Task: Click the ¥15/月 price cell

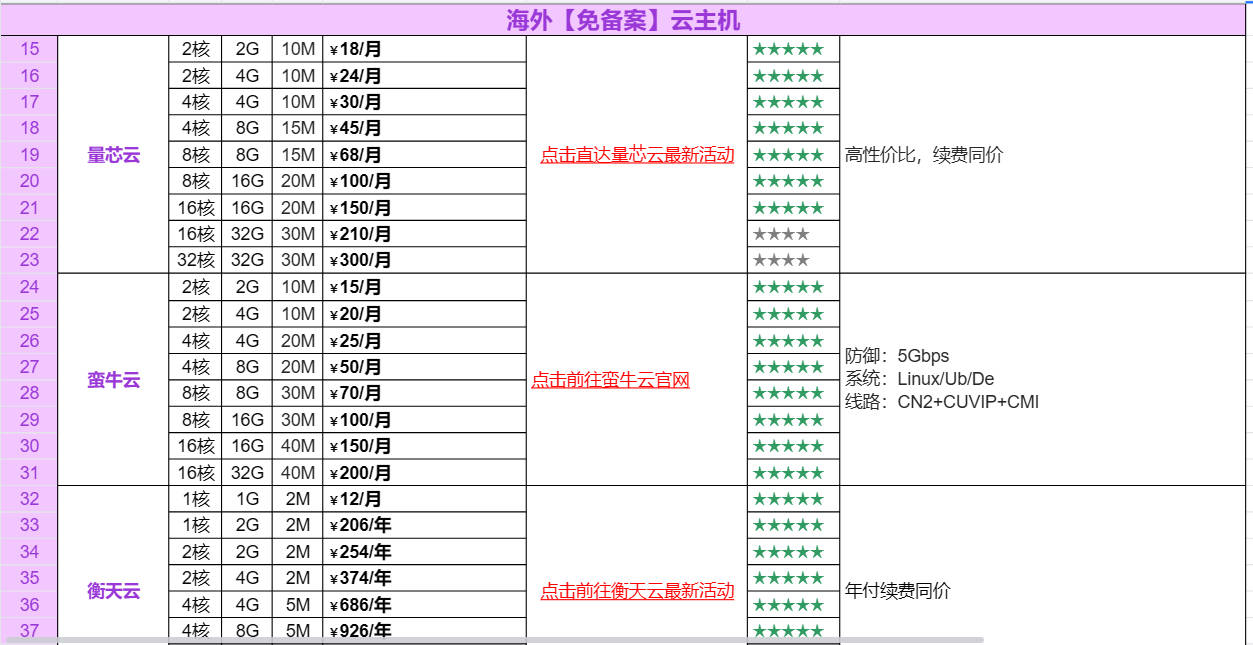Action: [x=424, y=287]
